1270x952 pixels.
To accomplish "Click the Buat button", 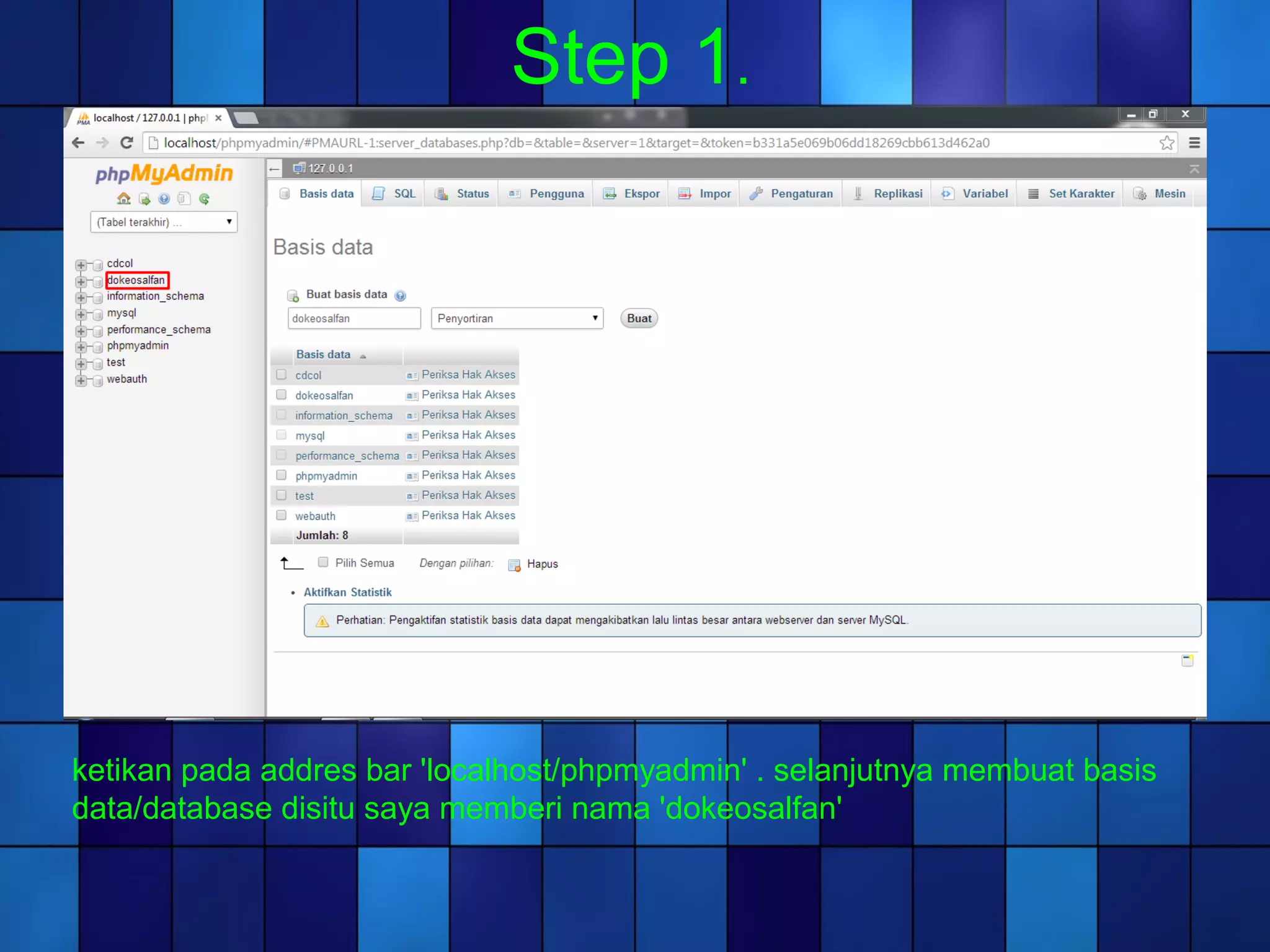I will [x=639, y=319].
